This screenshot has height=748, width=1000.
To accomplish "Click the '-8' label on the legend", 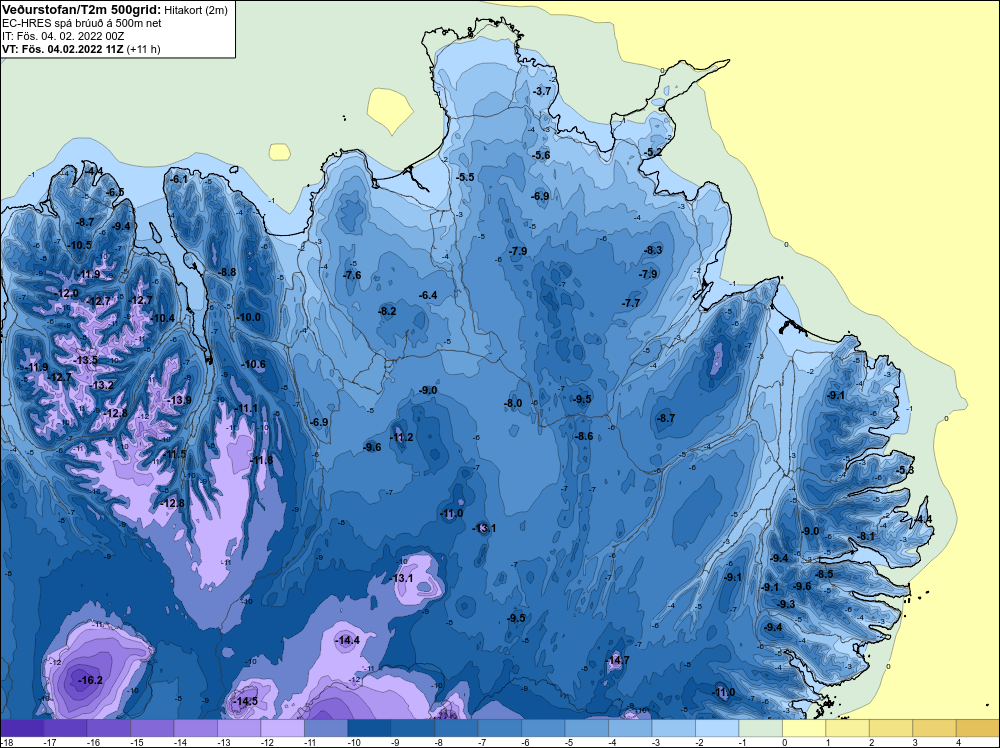I will (x=441, y=742).
